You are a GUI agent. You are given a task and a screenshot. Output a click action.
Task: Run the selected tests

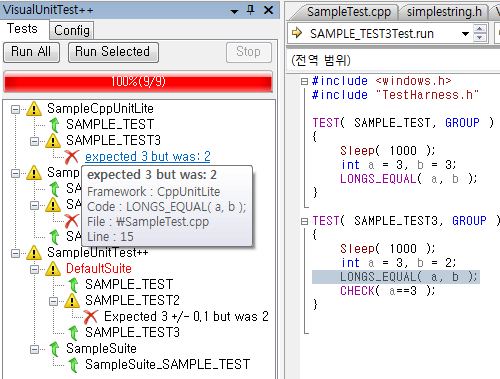113,52
